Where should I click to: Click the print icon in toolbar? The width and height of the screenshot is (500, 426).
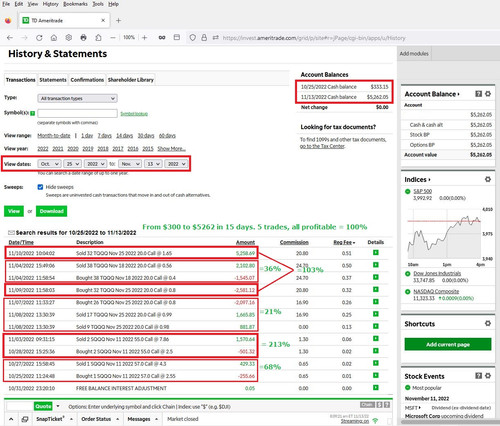tap(83, 38)
